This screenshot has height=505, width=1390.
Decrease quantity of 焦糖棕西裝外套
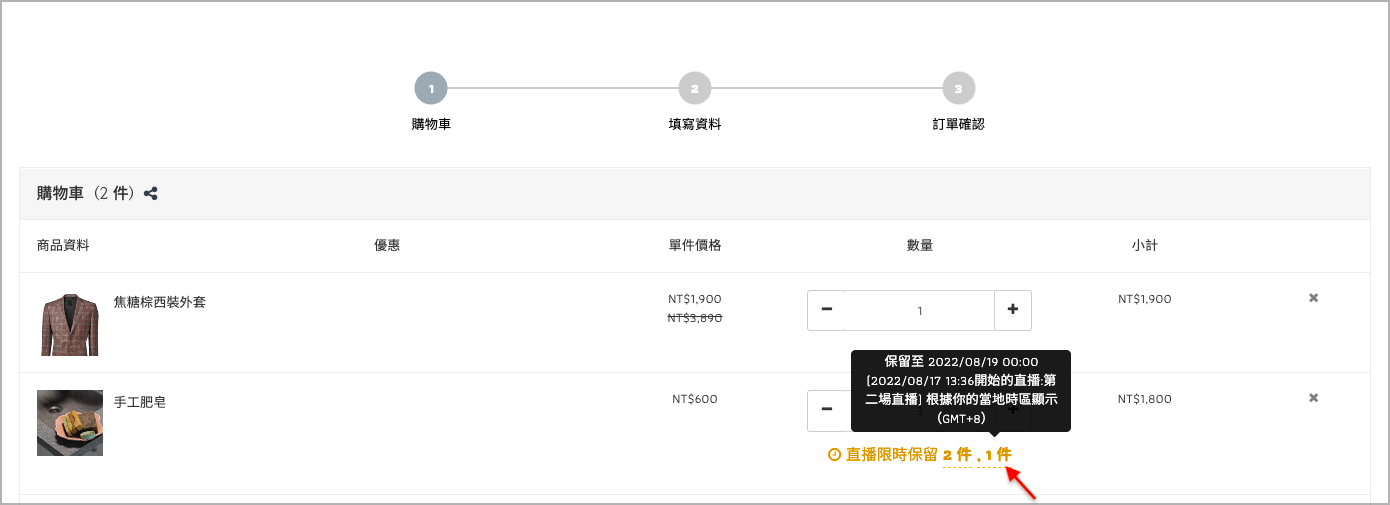[x=826, y=310]
